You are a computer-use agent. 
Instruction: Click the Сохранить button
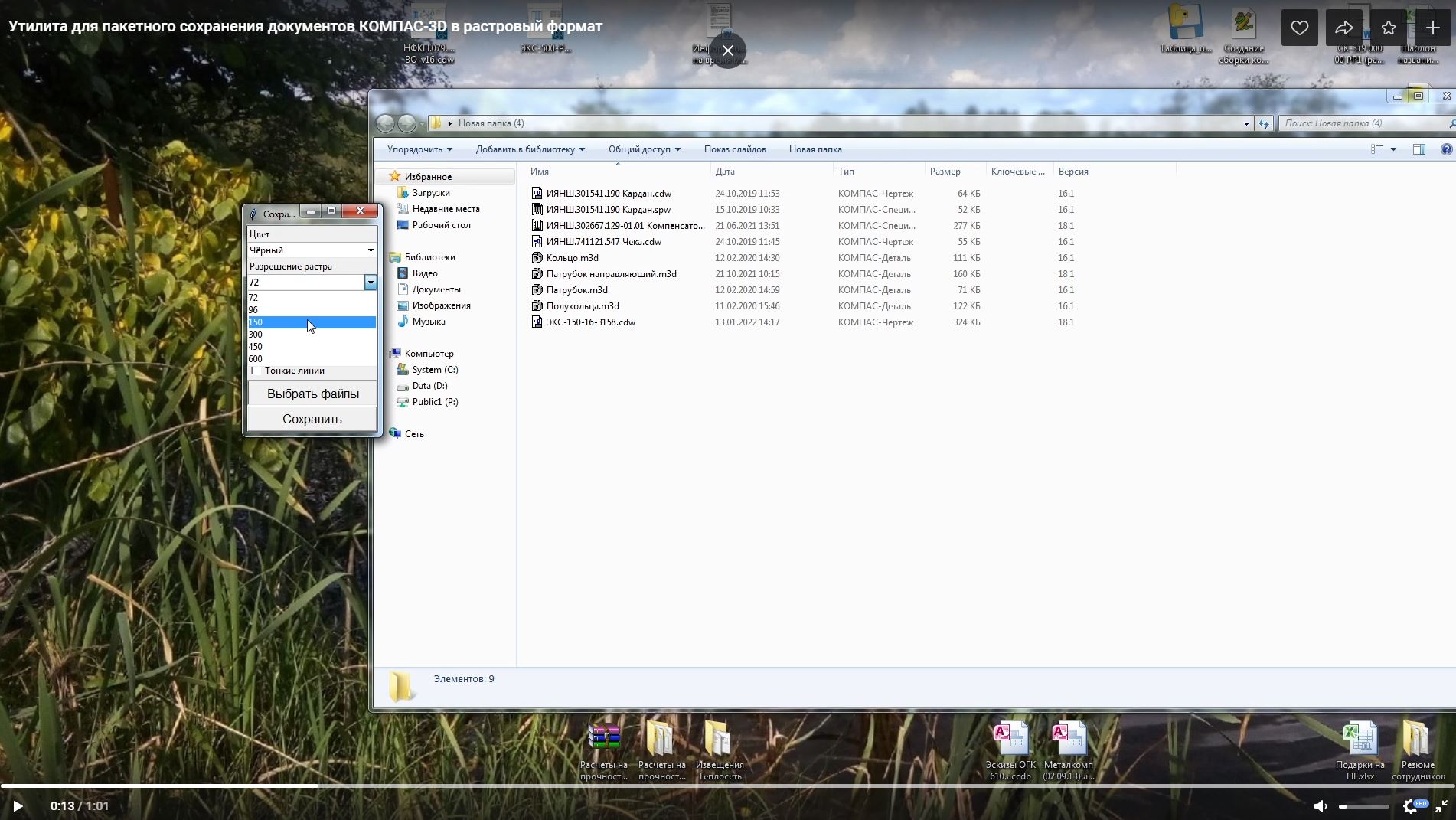pos(312,419)
